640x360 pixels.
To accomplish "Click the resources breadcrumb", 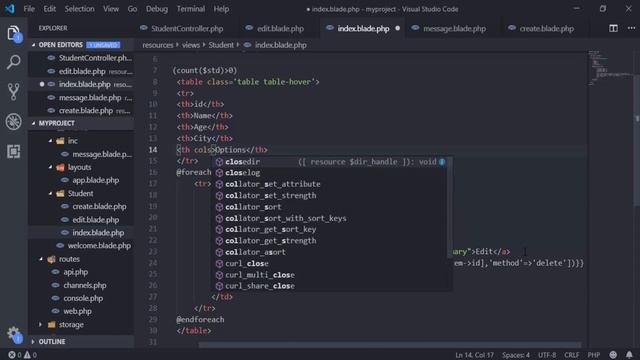I will click(x=158, y=45).
